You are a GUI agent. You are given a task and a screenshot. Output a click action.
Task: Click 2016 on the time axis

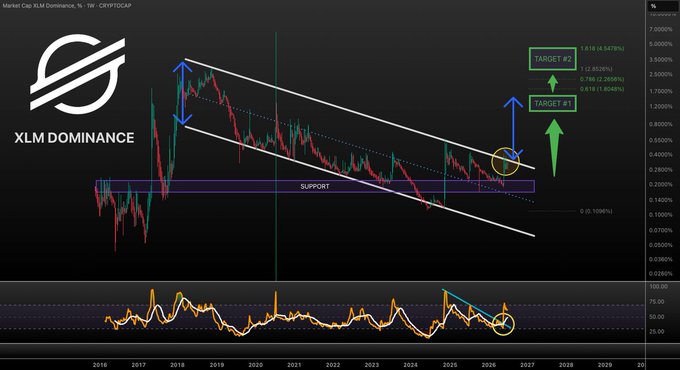click(100, 365)
